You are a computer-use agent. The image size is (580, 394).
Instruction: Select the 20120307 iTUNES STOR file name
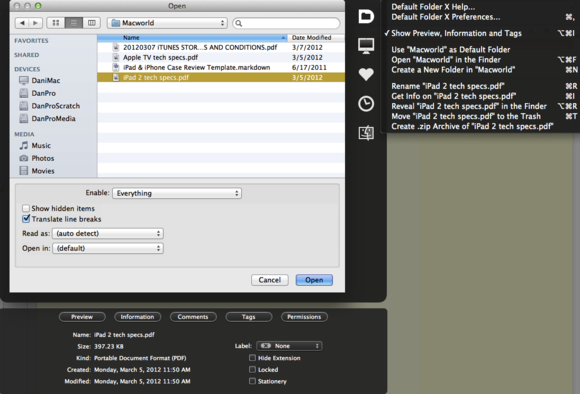[200, 47]
